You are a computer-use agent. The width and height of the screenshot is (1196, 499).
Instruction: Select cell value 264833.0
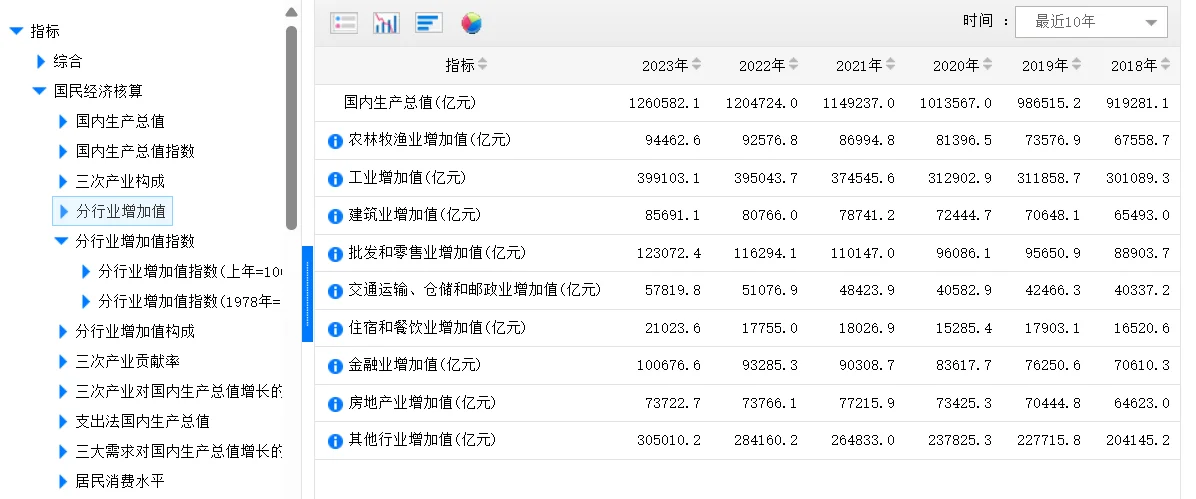click(x=863, y=440)
